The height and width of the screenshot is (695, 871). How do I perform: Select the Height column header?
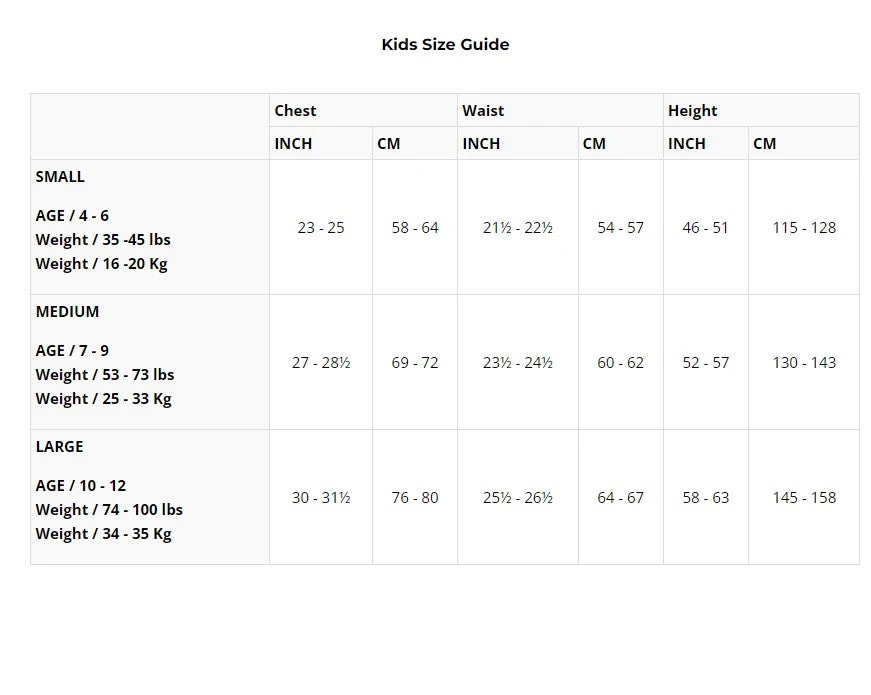tap(692, 111)
